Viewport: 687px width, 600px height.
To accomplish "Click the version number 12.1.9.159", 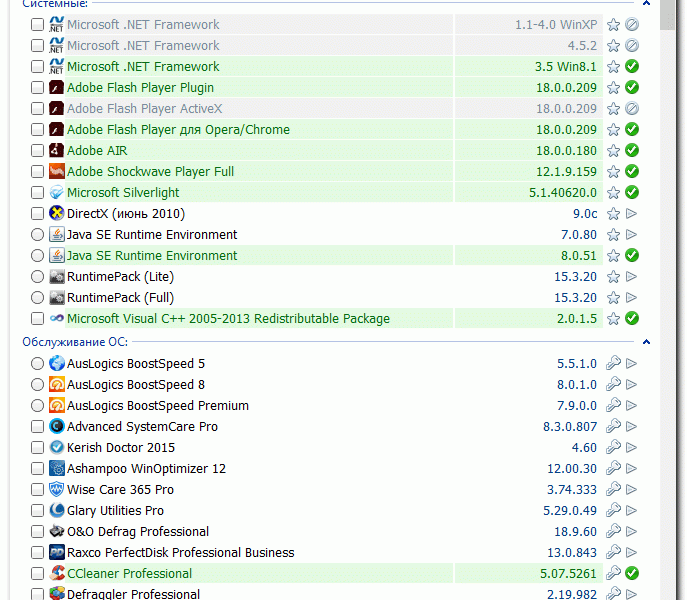I will pos(567,171).
